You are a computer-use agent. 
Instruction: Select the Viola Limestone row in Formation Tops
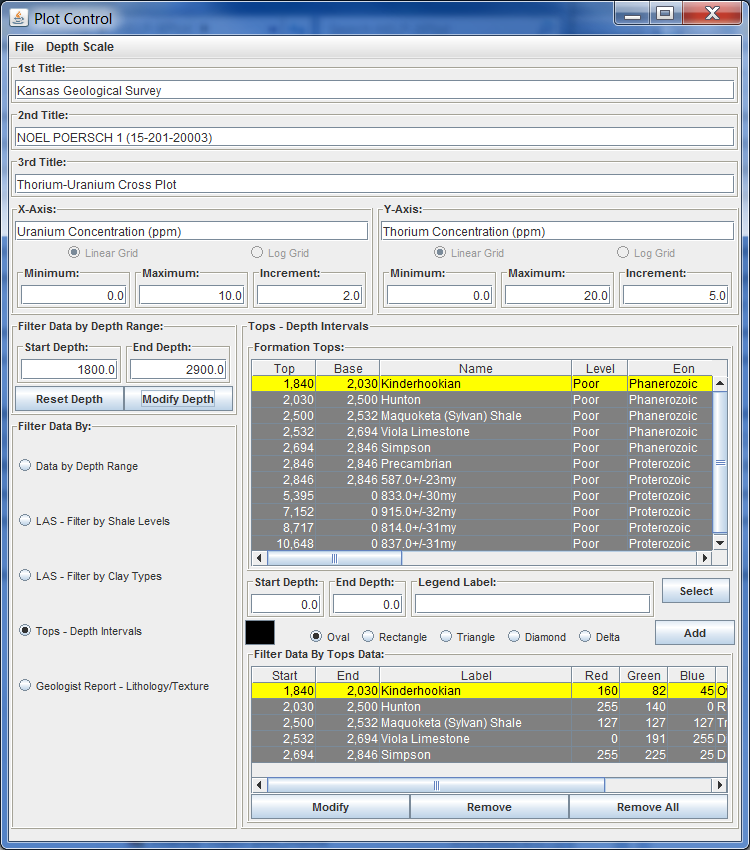[482, 432]
